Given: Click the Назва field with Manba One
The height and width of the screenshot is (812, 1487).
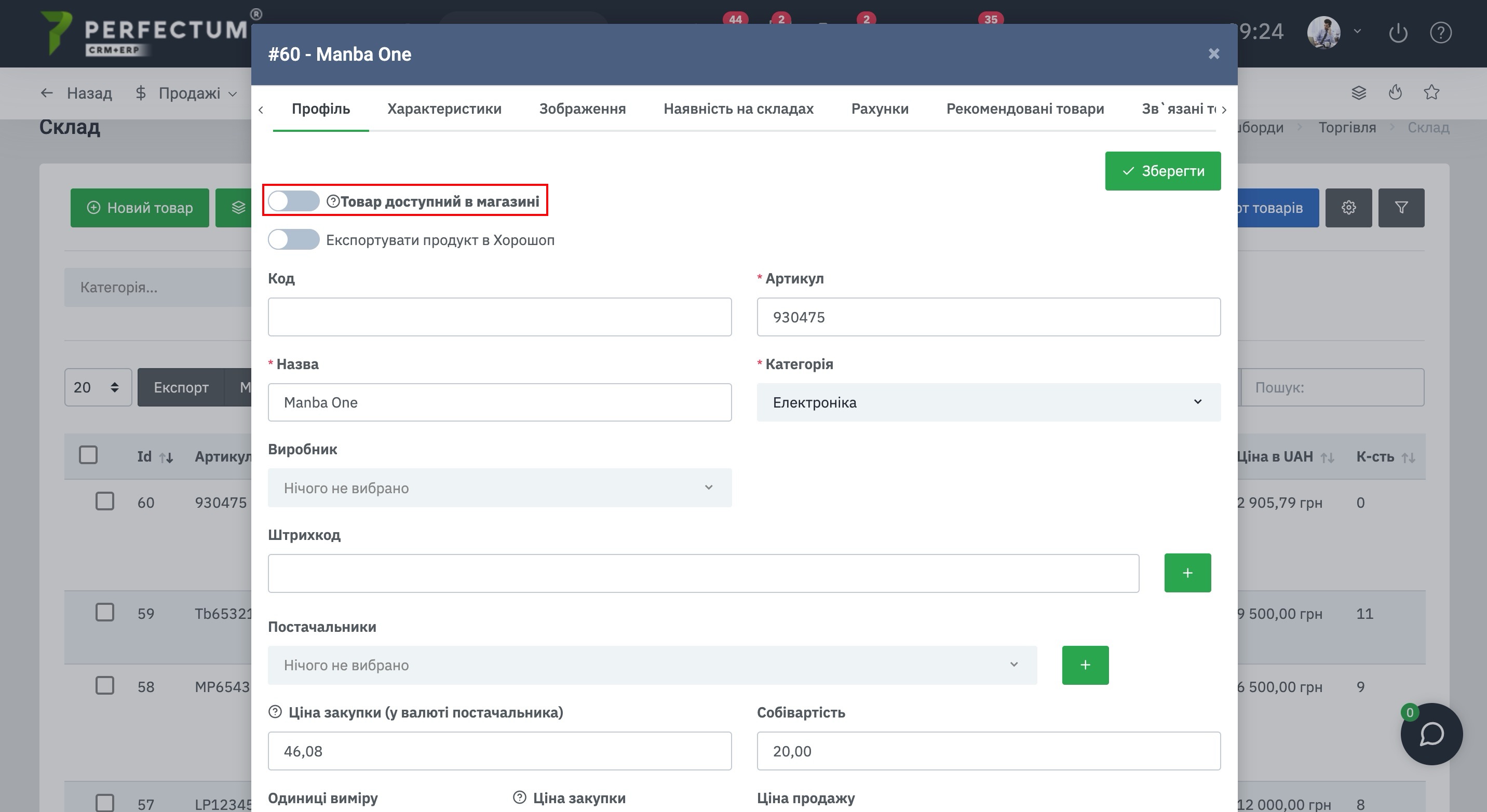Looking at the screenshot, I should [x=499, y=402].
